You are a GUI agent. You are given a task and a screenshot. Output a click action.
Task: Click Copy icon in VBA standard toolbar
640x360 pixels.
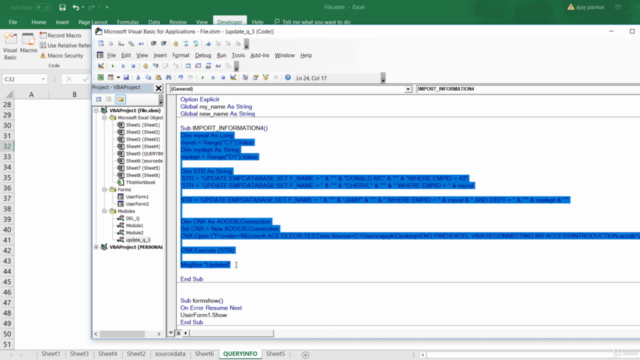coord(148,78)
